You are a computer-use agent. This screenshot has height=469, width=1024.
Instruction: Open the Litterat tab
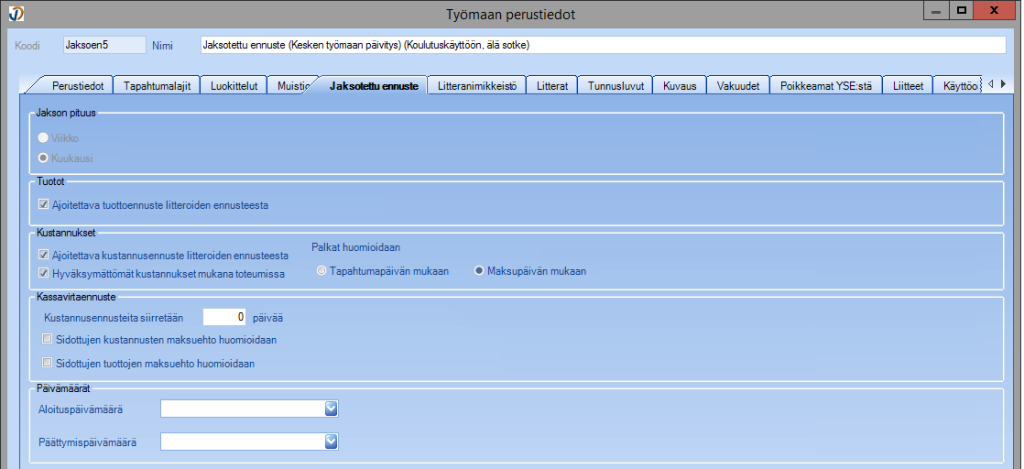click(552, 86)
